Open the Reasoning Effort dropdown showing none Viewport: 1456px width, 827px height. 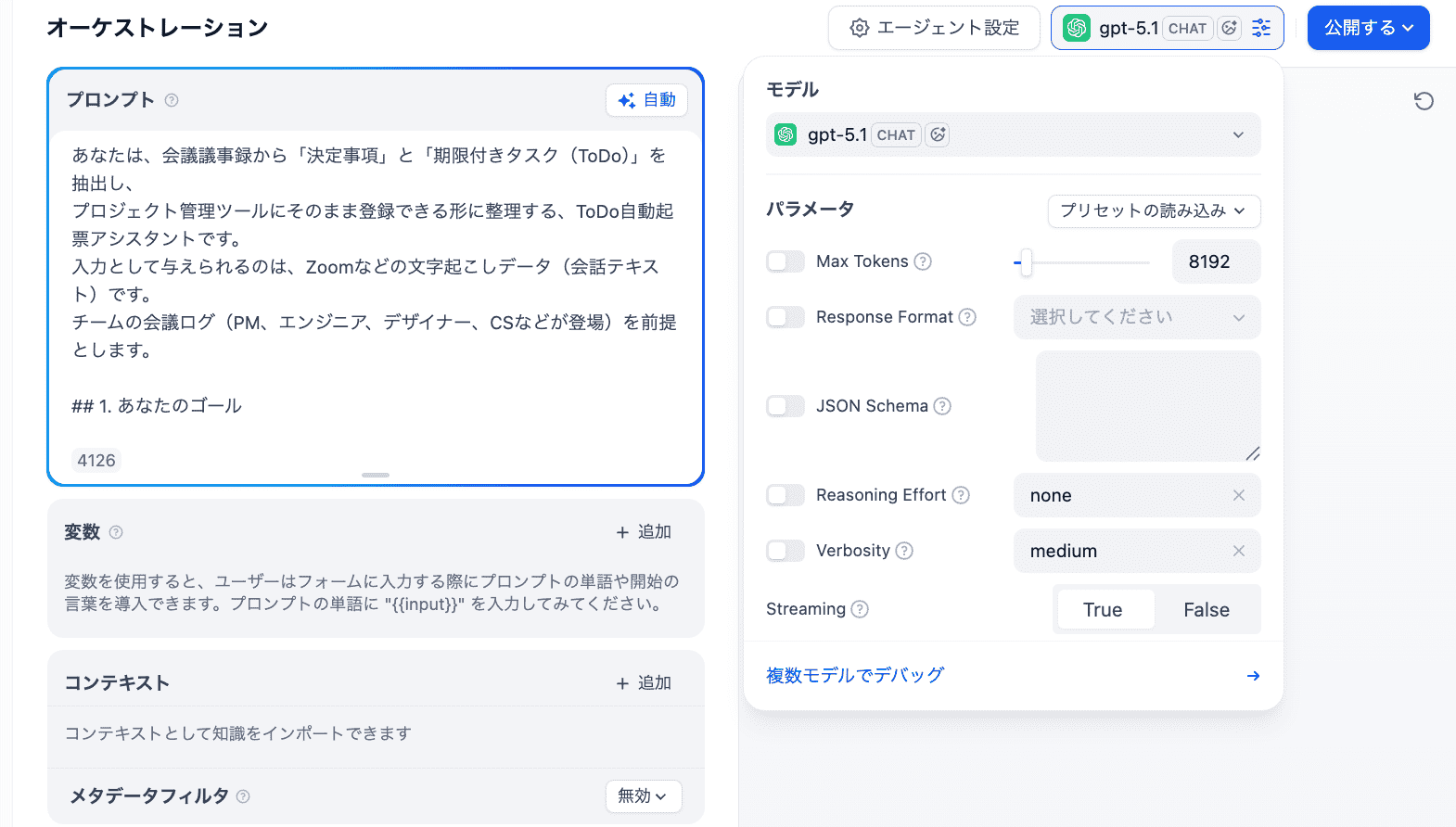[x=1137, y=495]
